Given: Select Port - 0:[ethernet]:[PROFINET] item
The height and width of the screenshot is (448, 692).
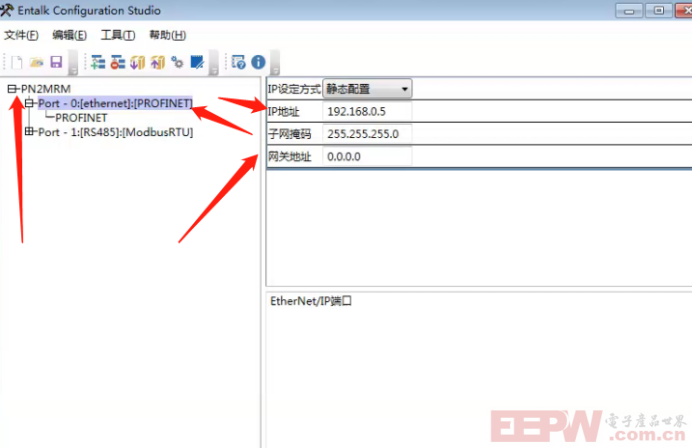Looking at the screenshot, I should 115,103.
